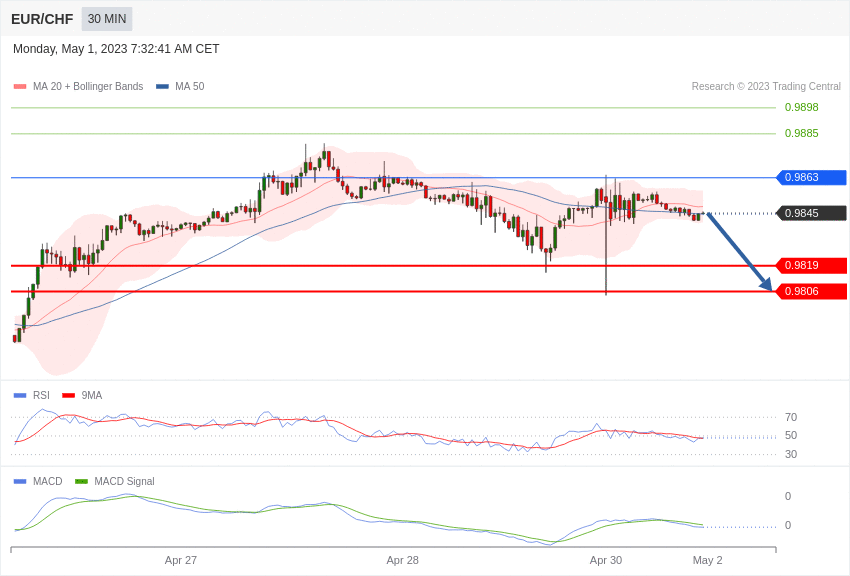
Task: Click the pink MA 20 legend swatch
Action: pos(20,87)
